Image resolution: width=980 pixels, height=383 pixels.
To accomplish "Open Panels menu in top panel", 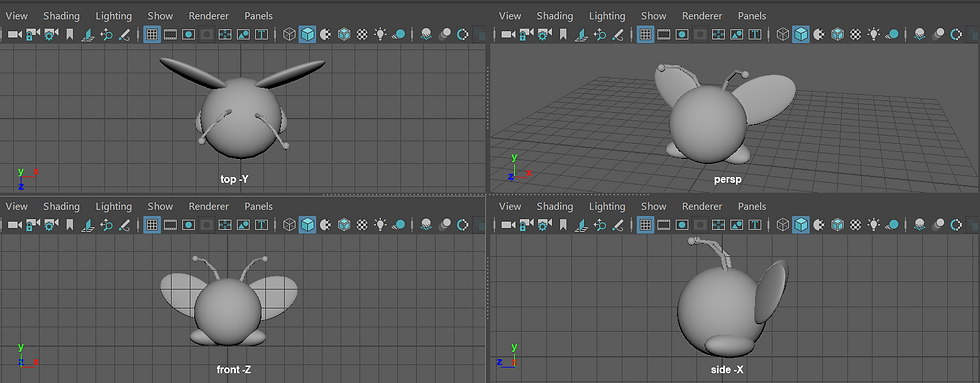I will click(259, 16).
